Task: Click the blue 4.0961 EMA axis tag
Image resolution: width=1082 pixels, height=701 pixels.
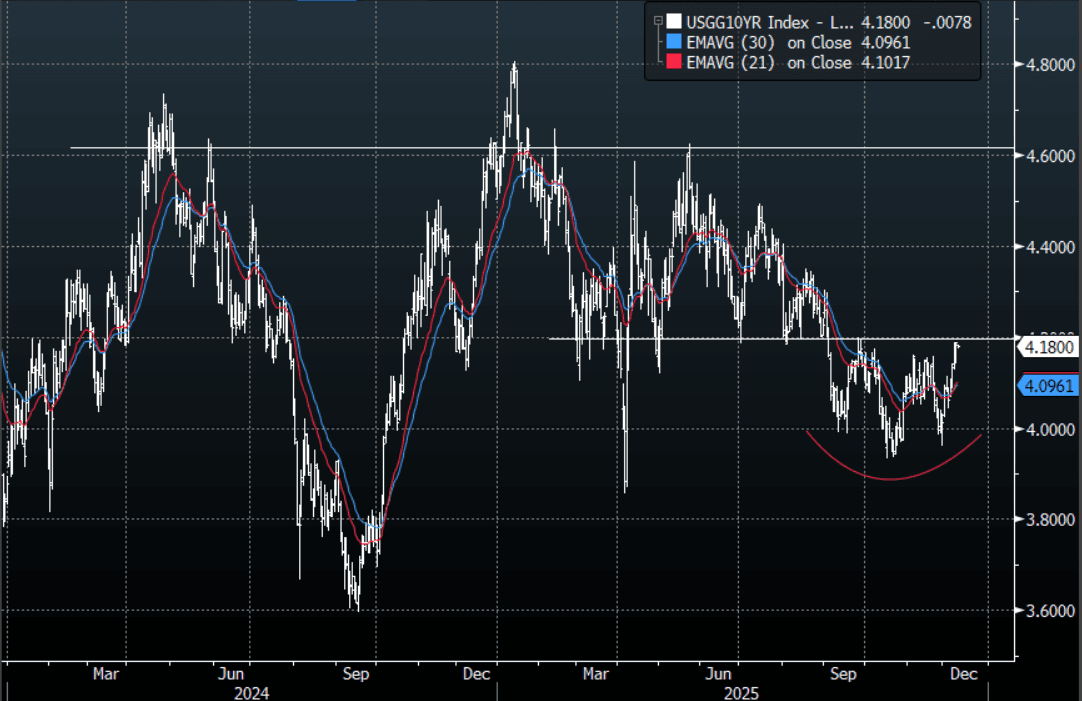Action: tap(1049, 385)
